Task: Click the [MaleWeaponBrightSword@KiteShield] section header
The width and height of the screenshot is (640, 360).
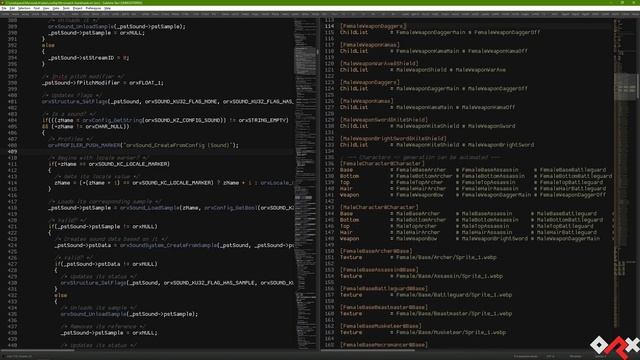Action: point(393,139)
